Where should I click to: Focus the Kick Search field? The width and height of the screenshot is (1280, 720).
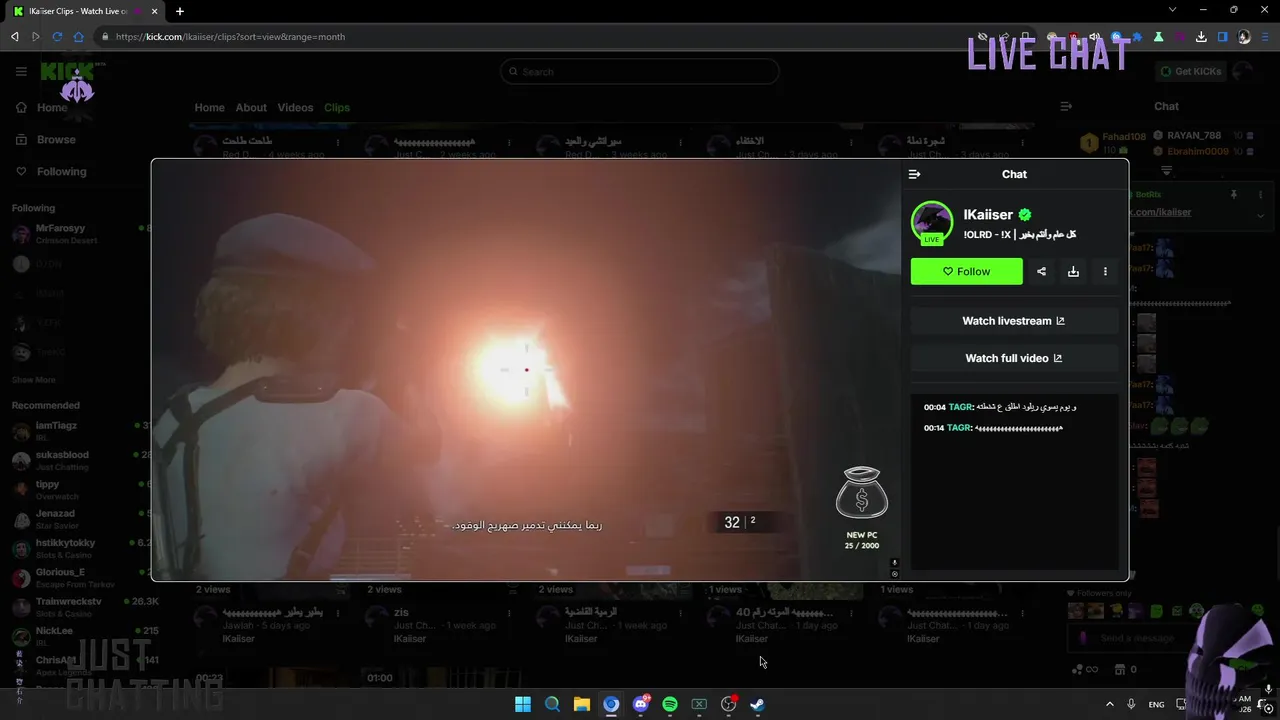(x=639, y=72)
